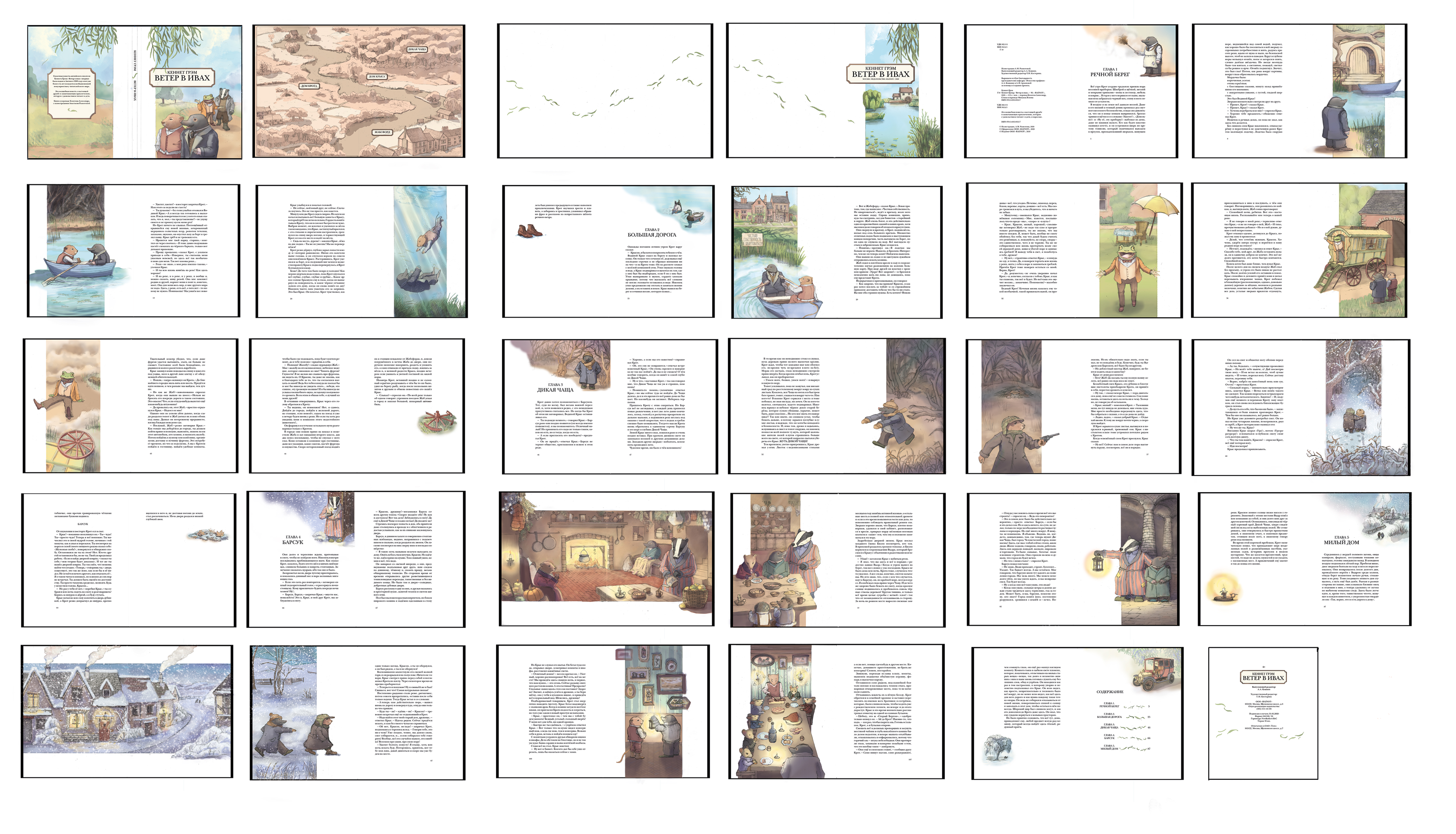1456x834 pixels.
Task: Select the gypsy caravan wagon spread
Action: (x=1299, y=250)
